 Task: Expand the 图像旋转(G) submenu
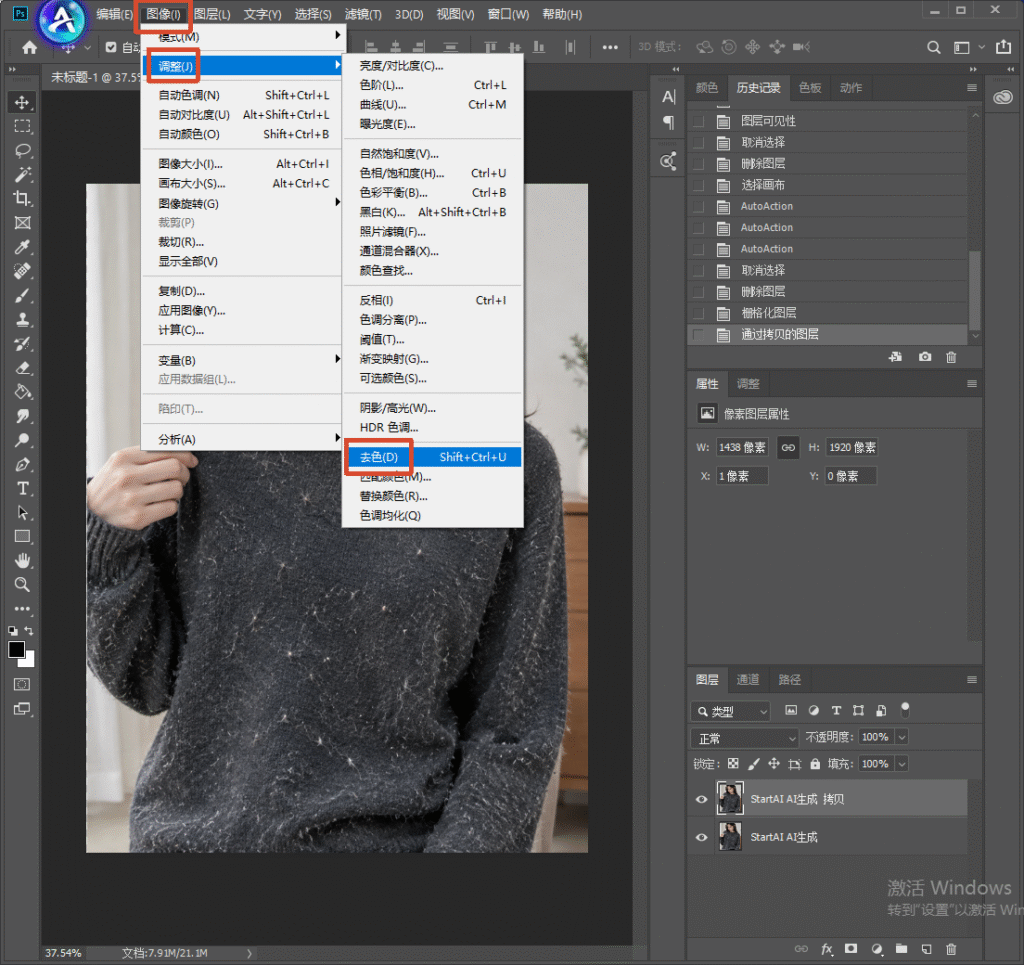coord(242,204)
